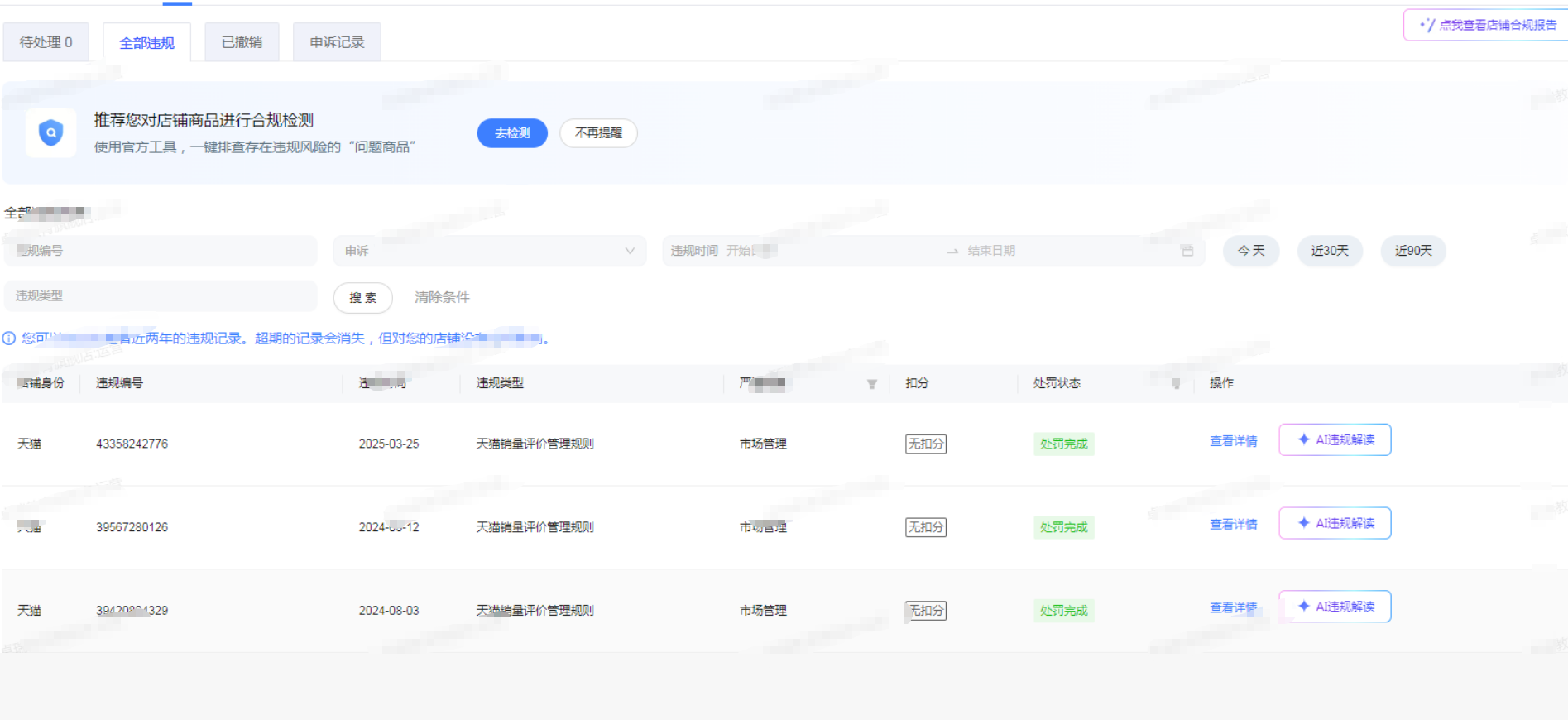Screen dimensions: 1568x720
Task: Switch to the 已撤销 tab
Action: pyautogui.click(x=242, y=42)
